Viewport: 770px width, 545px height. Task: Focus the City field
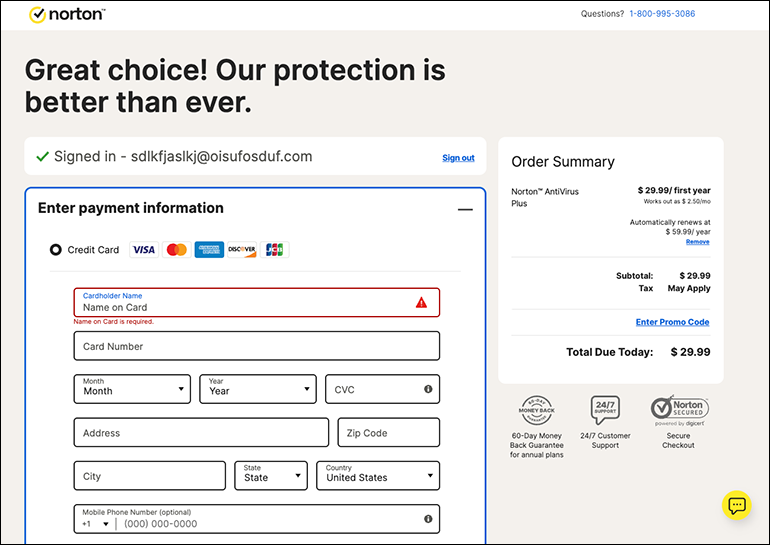pyautogui.click(x=150, y=475)
